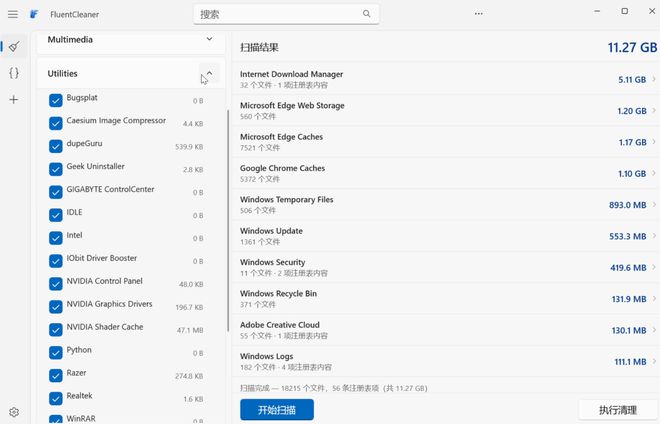Click the Multimedia category label
The image size is (660, 424).
pos(70,40)
